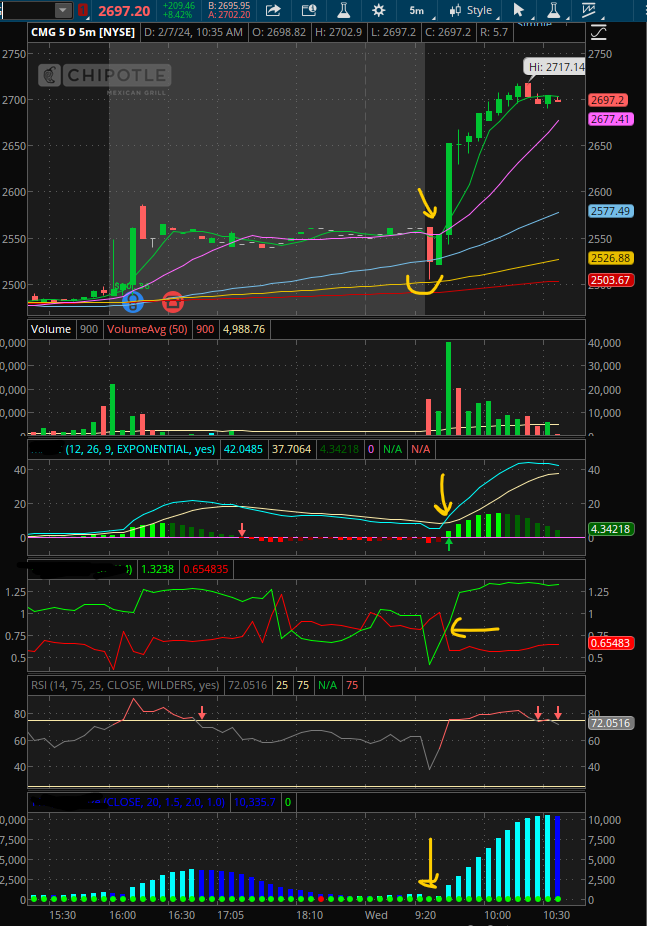Click the ask price A: 2702.20
647x926 pixels.
229,15
